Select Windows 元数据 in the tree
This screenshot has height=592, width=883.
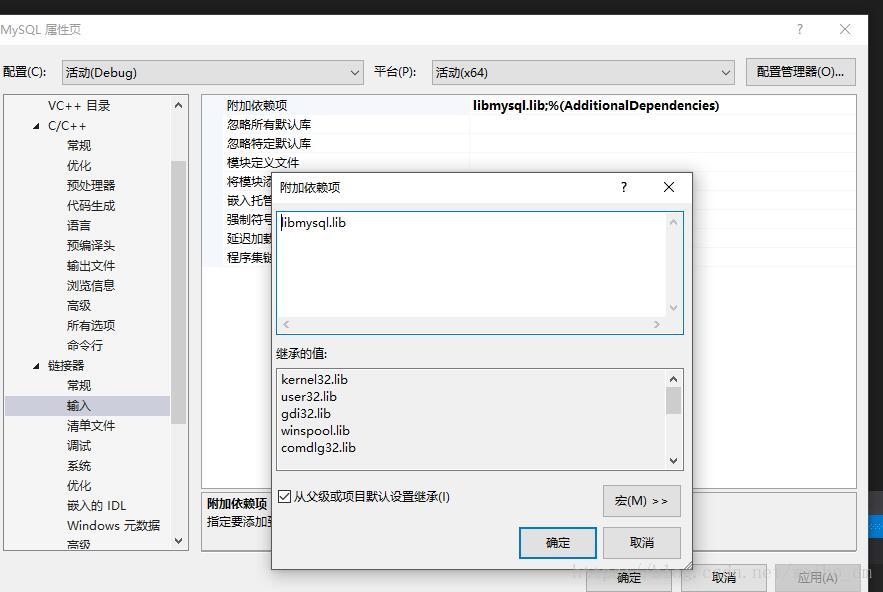[x=113, y=526]
